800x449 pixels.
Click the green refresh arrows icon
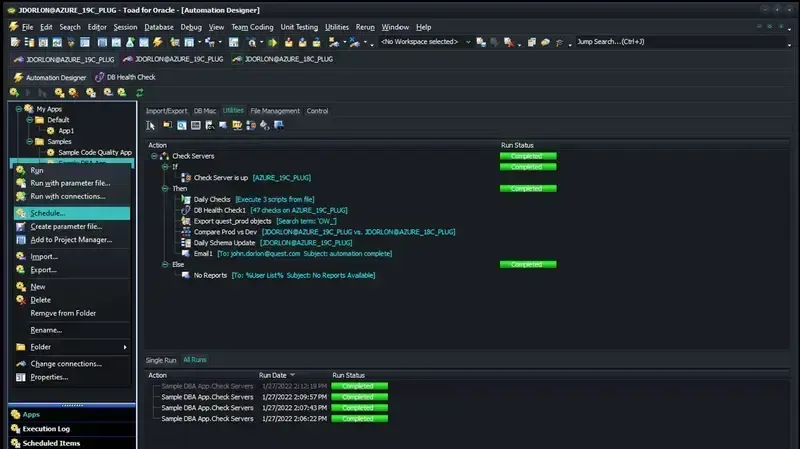tap(139, 92)
